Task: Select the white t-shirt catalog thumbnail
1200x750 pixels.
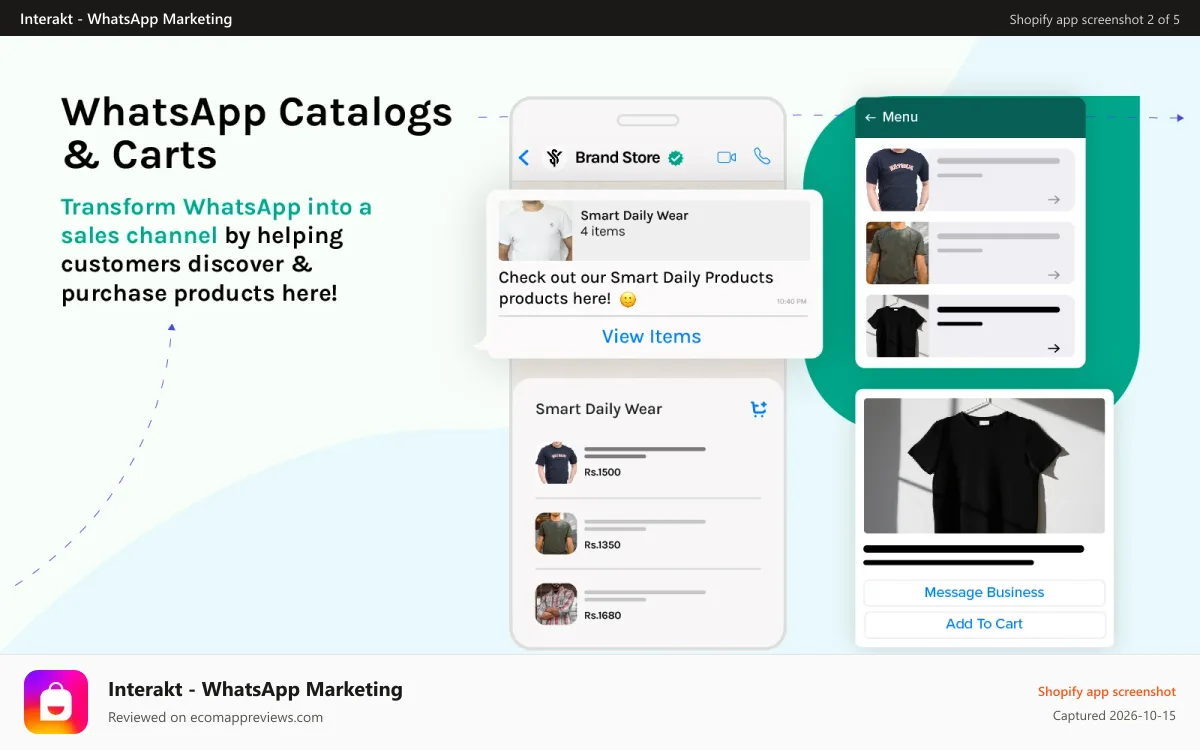Action: point(536,231)
